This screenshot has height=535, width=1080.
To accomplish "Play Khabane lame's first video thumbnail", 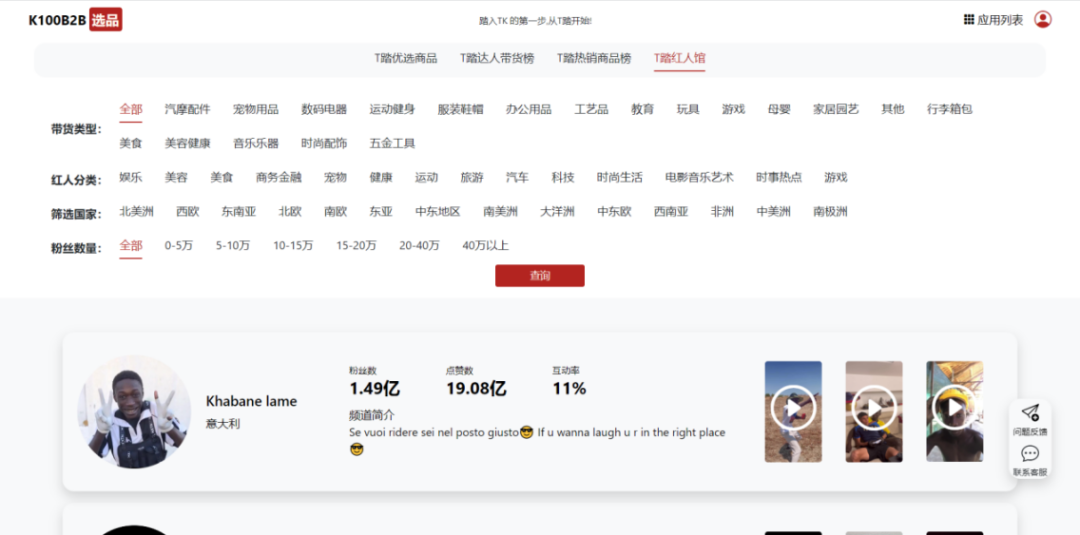I will (x=793, y=411).
